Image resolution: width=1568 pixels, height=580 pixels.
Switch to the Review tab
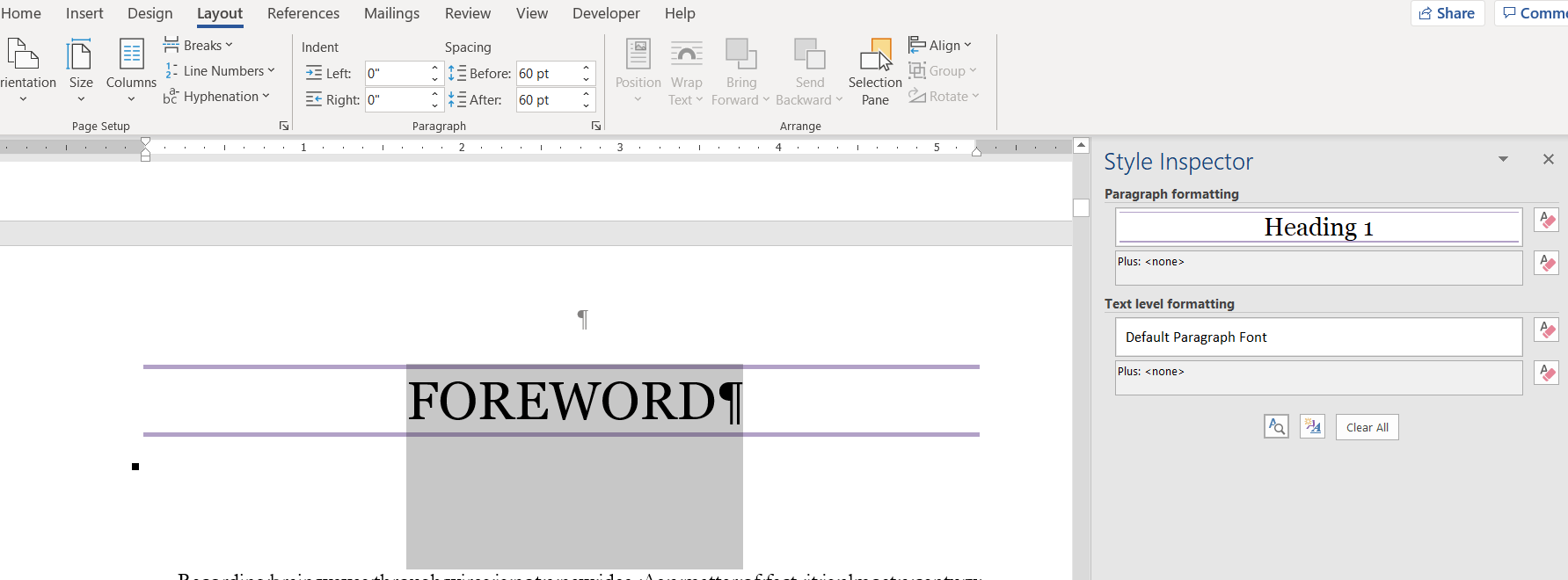pyautogui.click(x=468, y=13)
